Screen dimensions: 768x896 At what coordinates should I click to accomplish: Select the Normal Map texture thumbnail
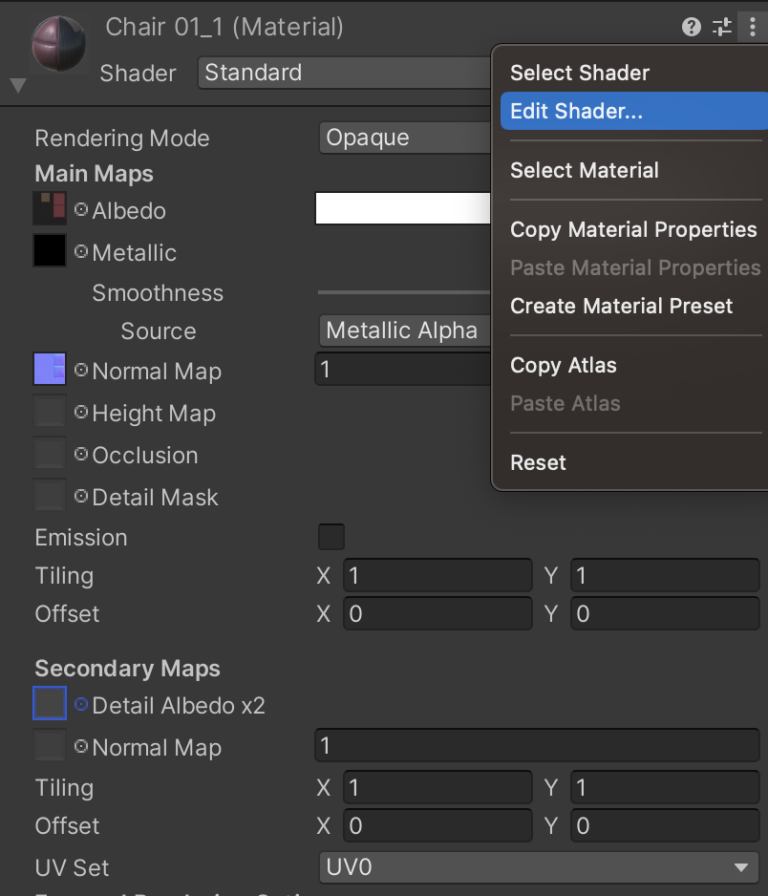(x=49, y=370)
